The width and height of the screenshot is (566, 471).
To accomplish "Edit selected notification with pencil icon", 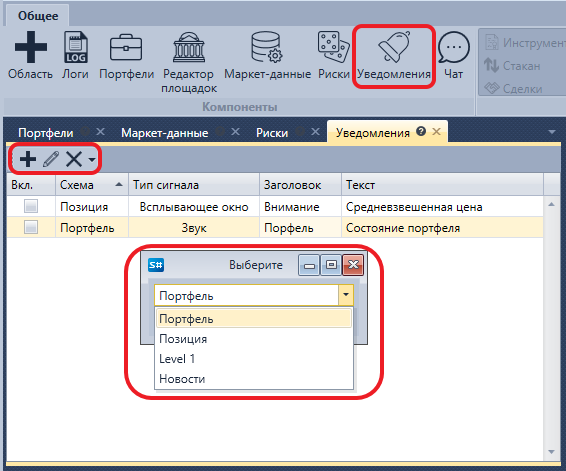I will [51, 159].
